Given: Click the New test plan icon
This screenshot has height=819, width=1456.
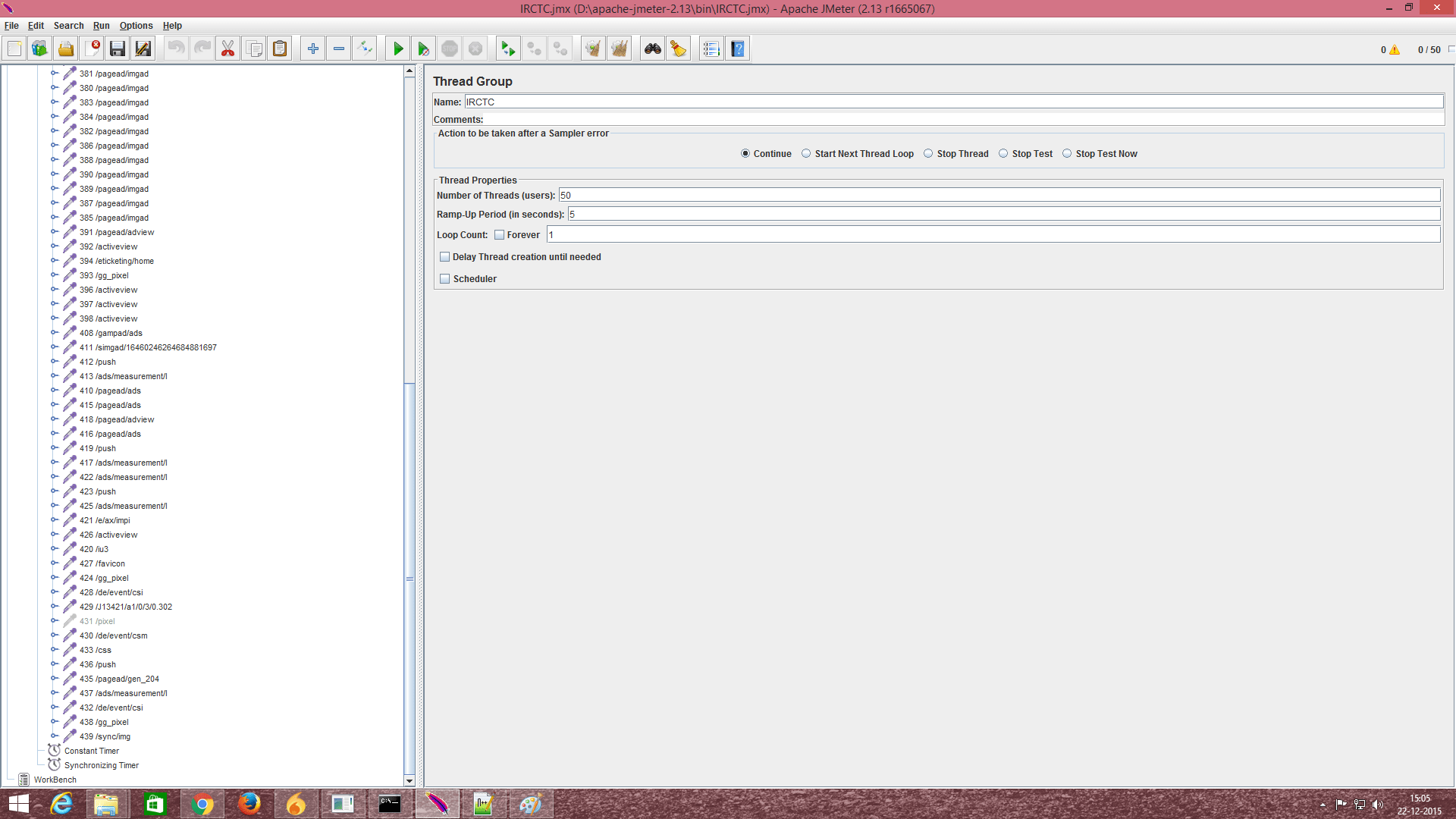Looking at the screenshot, I should [x=14, y=49].
